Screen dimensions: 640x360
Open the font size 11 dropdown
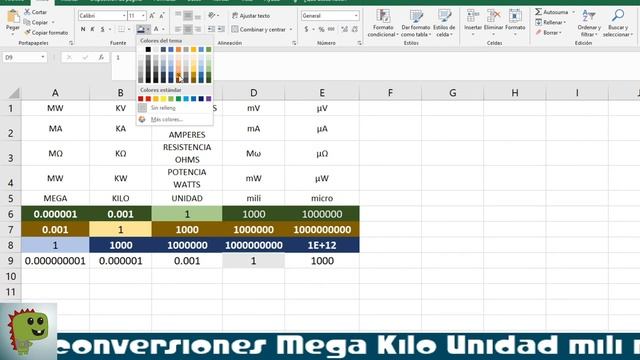(x=143, y=16)
